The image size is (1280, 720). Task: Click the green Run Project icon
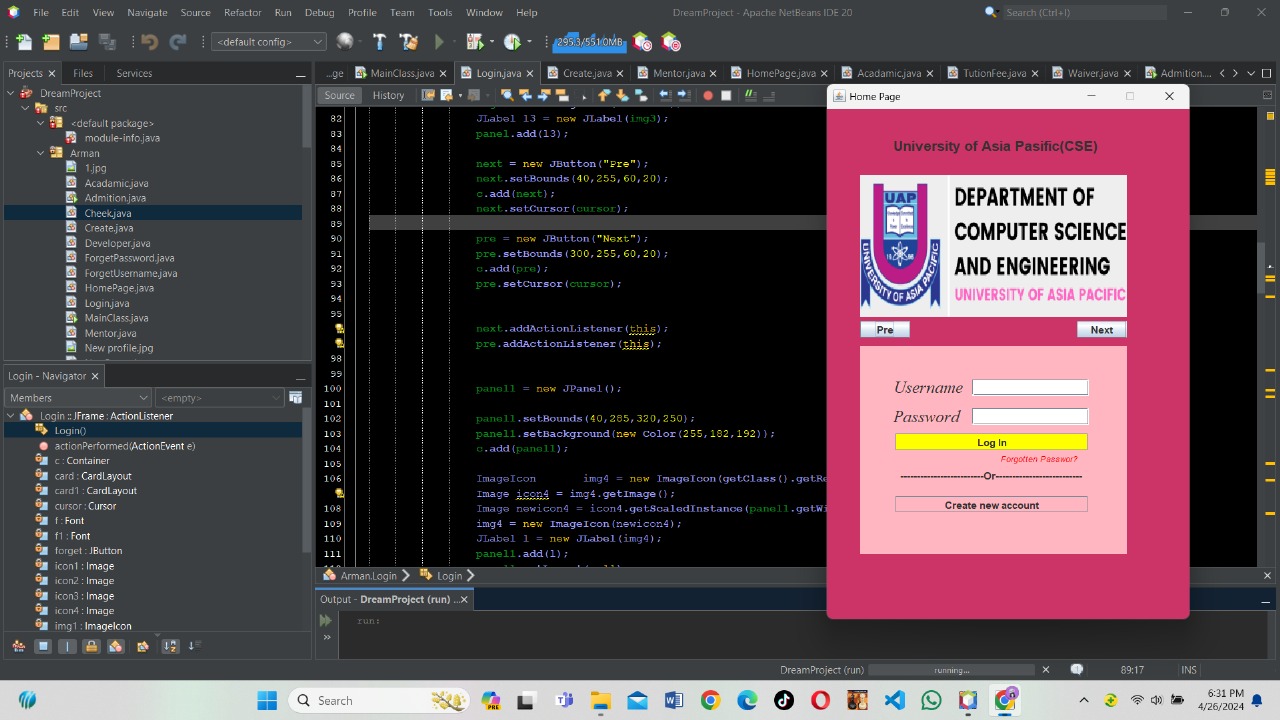(439, 42)
